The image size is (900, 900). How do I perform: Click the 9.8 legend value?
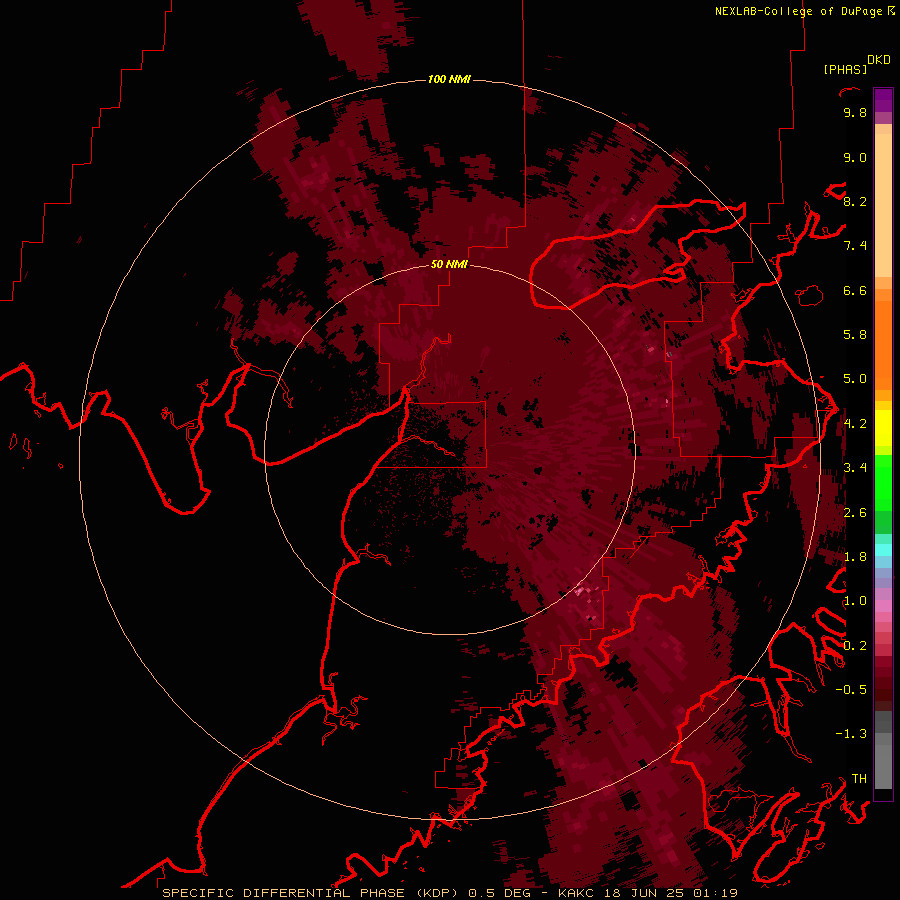click(855, 112)
